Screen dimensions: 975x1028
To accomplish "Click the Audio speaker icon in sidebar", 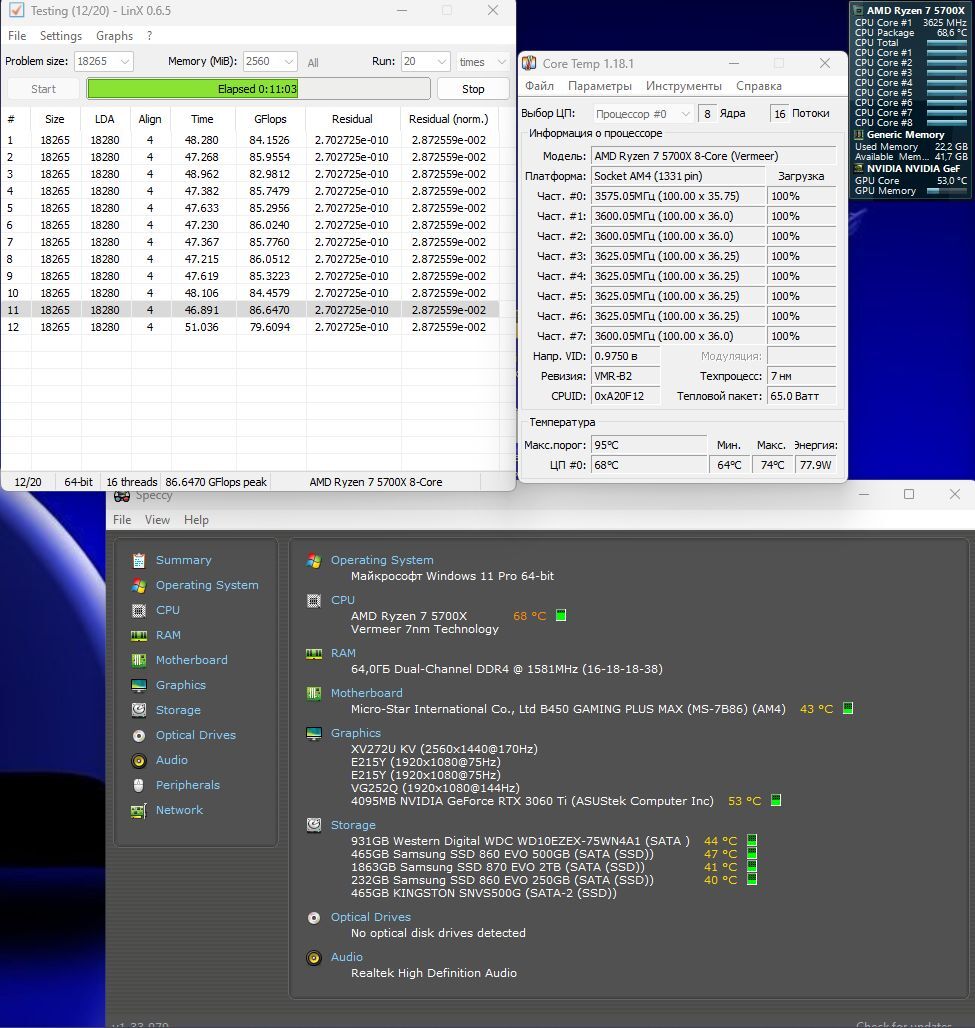I will [138, 761].
